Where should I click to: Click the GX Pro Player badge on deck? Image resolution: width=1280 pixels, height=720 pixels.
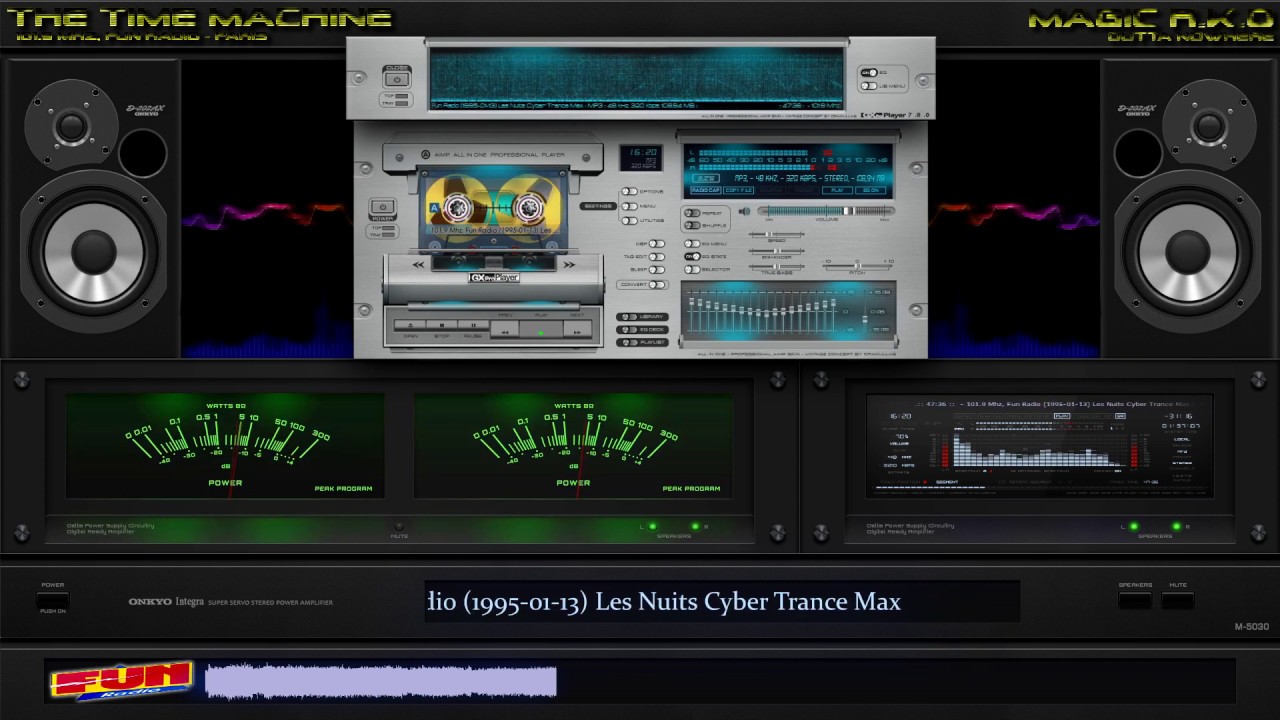point(494,277)
